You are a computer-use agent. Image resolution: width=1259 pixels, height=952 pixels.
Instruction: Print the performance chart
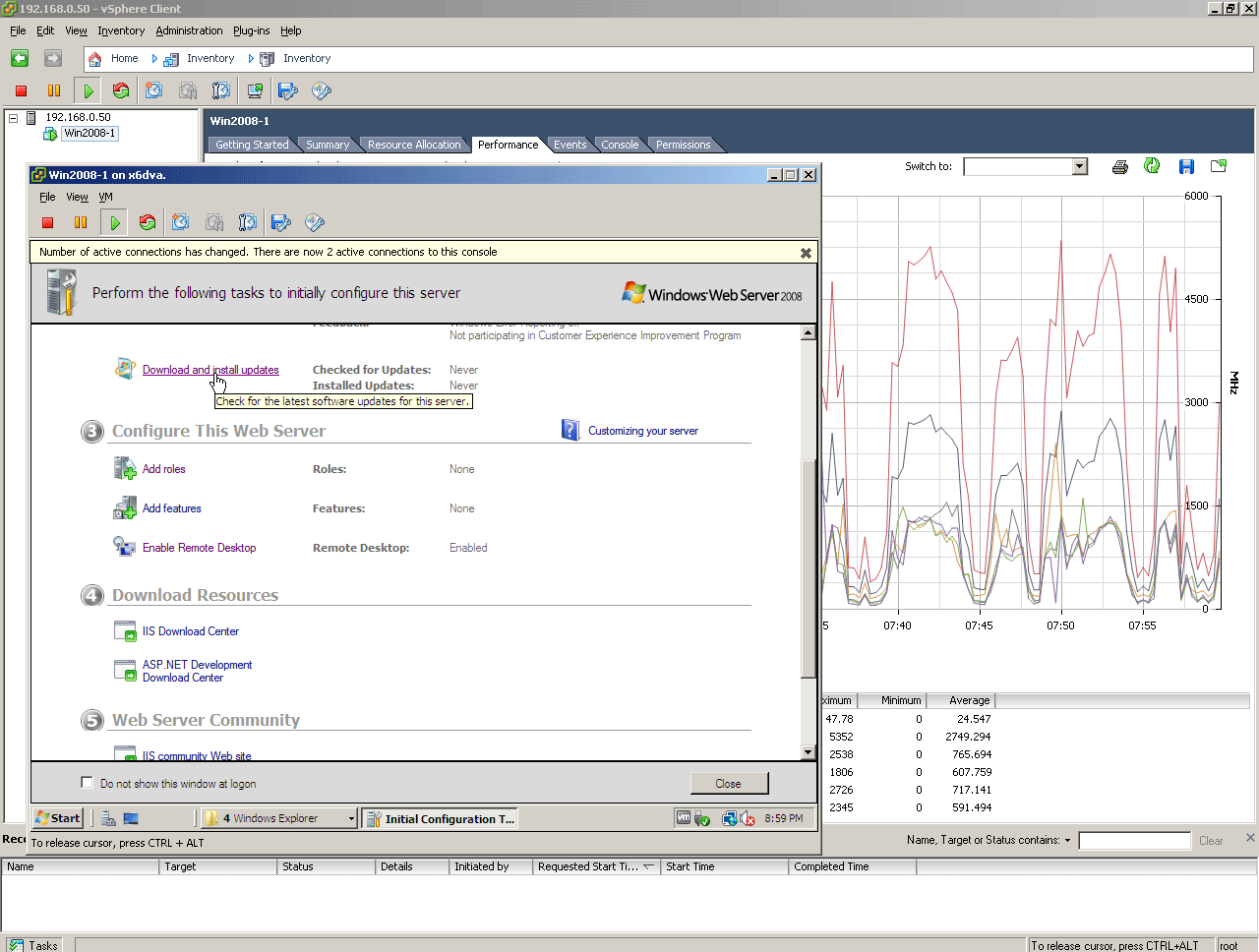point(1119,166)
